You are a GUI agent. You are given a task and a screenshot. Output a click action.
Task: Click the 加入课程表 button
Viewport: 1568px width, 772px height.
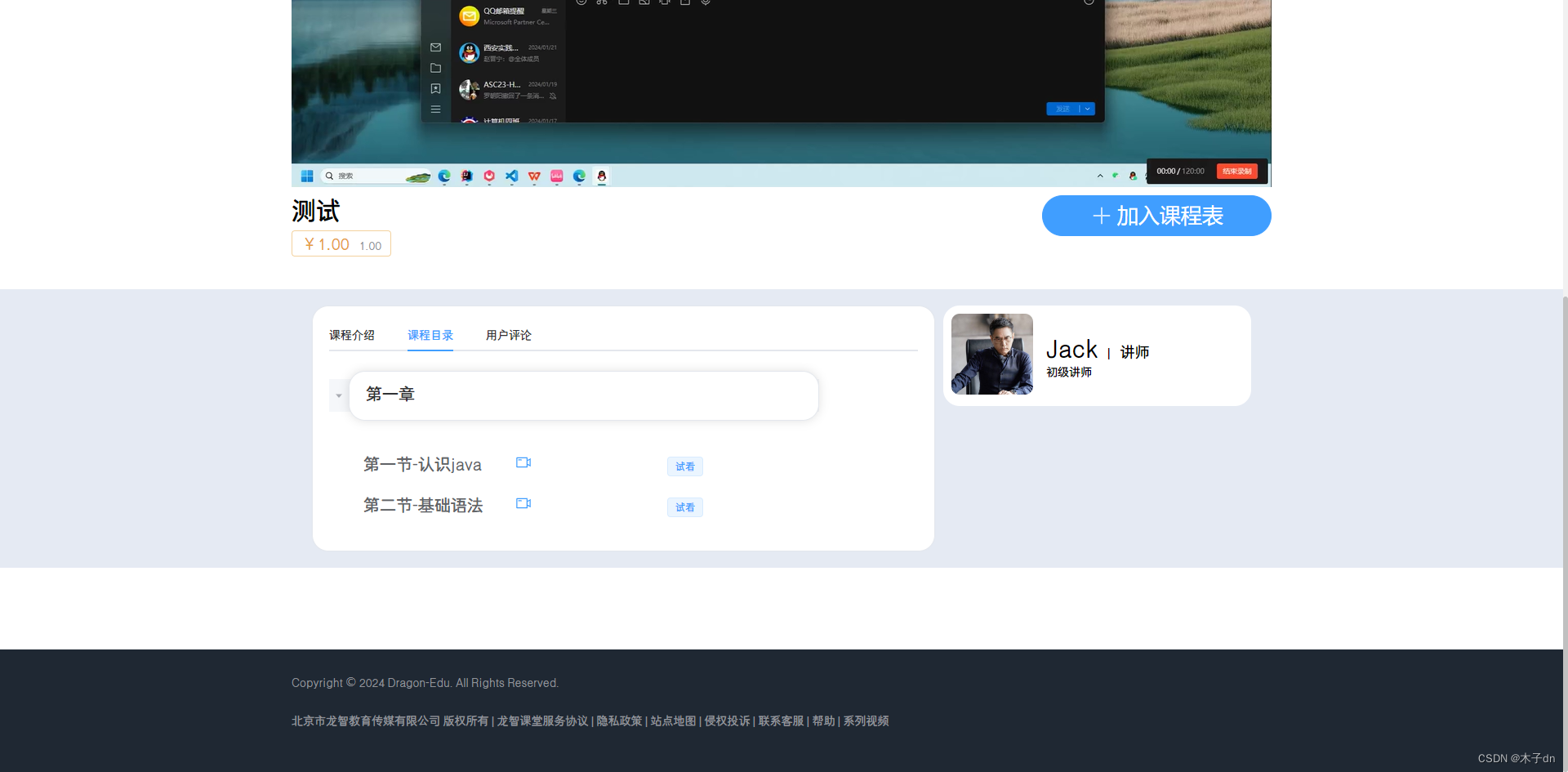point(1156,216)
